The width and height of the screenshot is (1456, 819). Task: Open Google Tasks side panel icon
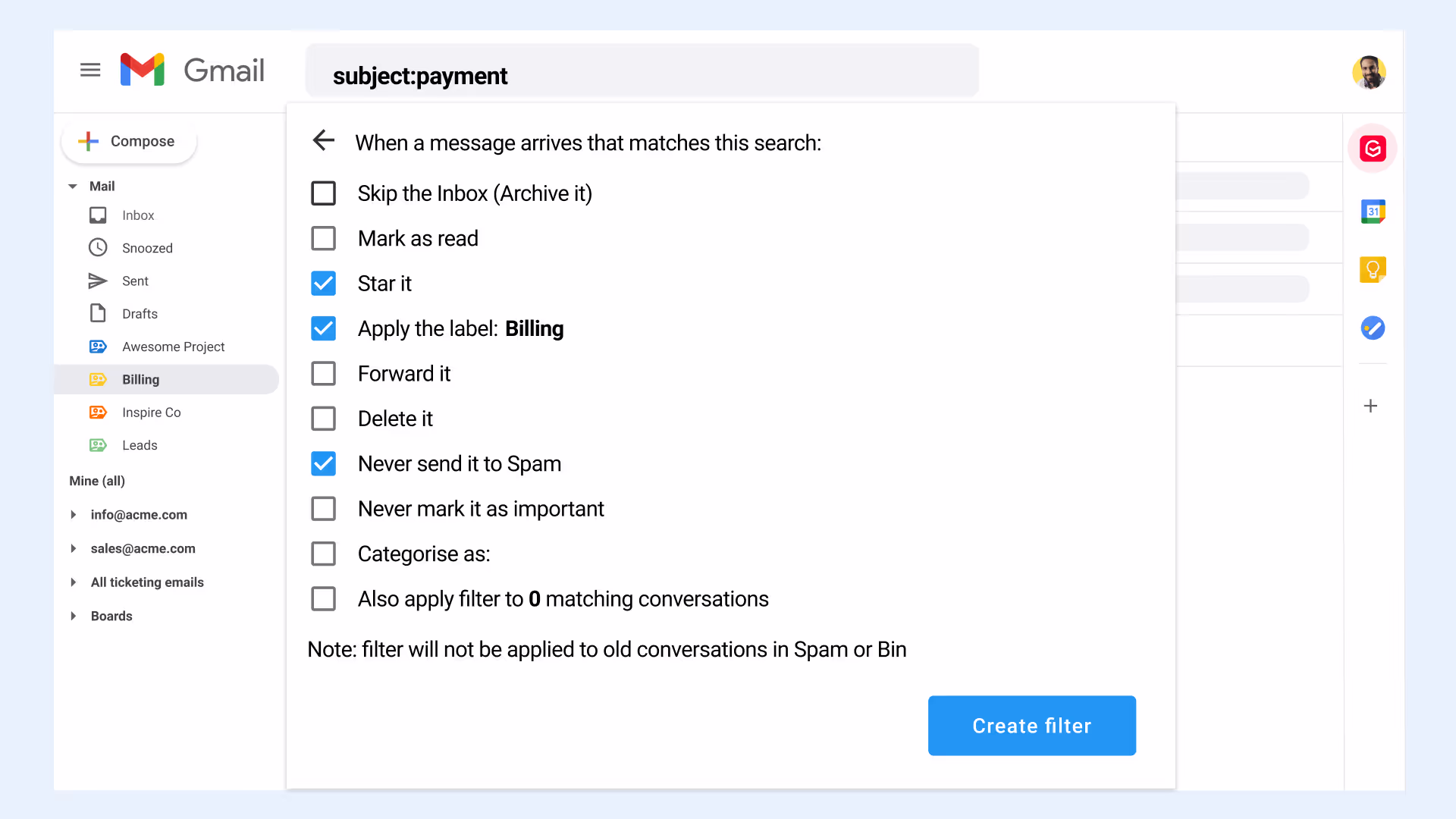[x=1373, y=328]
